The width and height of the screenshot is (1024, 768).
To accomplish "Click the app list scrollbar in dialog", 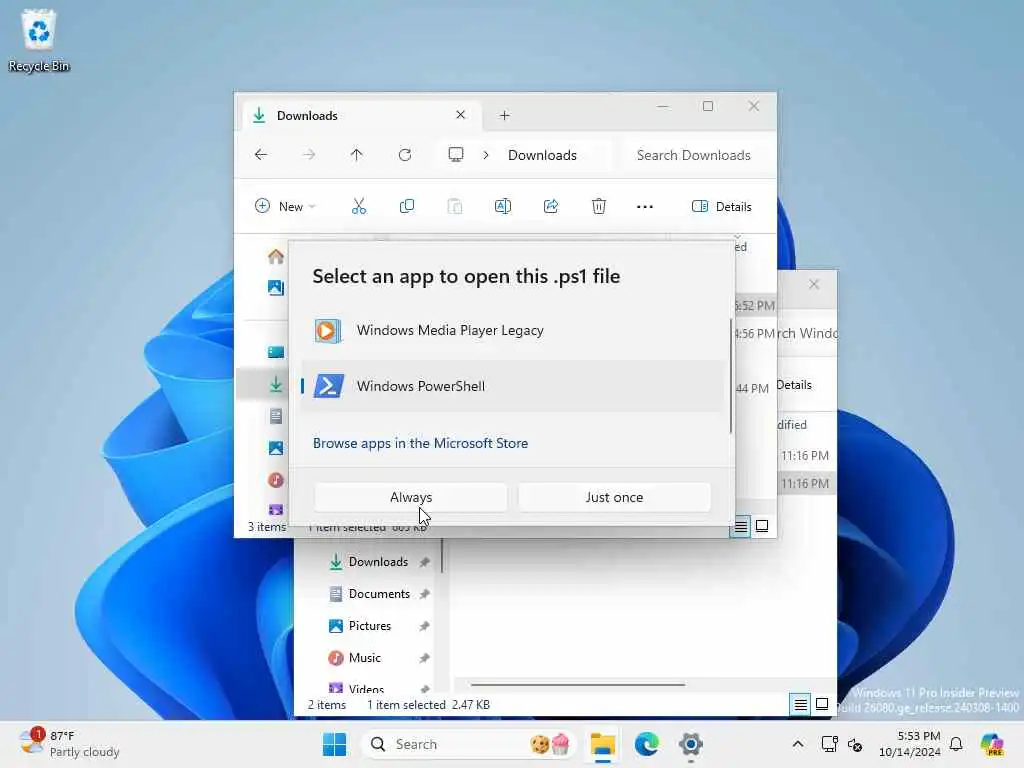I will [730, 376].
